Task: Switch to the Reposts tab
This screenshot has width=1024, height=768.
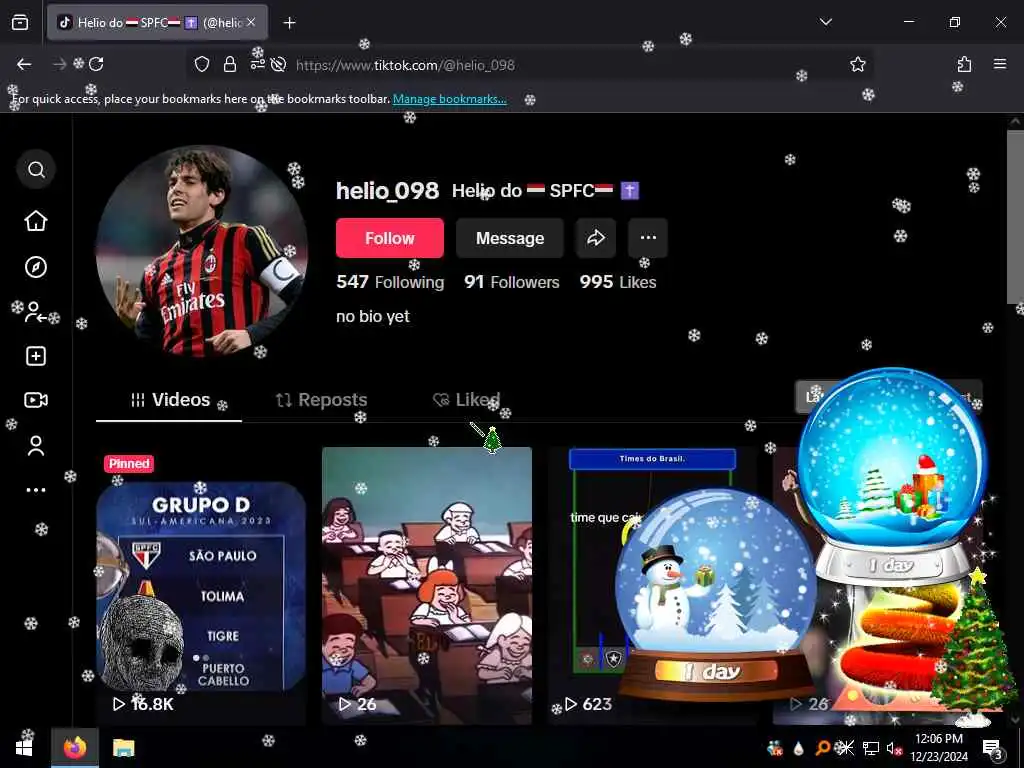Action: [321, 400]
